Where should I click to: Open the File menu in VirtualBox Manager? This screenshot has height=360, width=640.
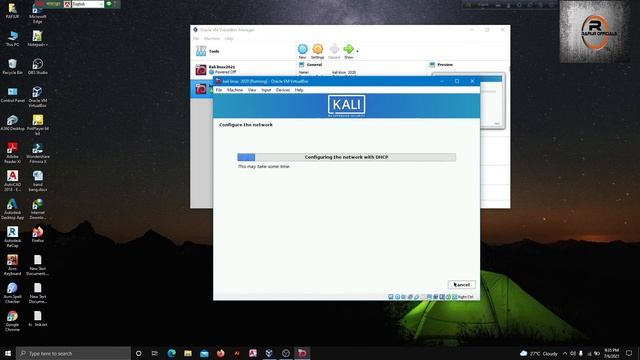(x=196, y=38)
